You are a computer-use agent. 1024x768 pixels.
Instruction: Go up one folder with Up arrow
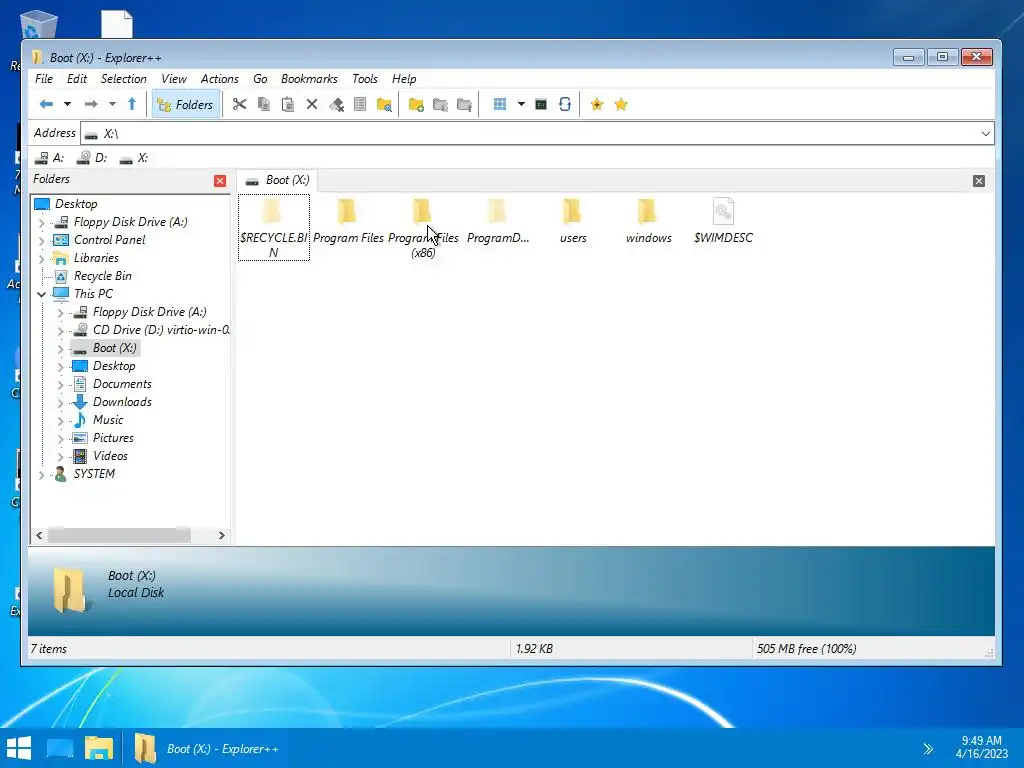pyautogui.click(x=132, y=104)
